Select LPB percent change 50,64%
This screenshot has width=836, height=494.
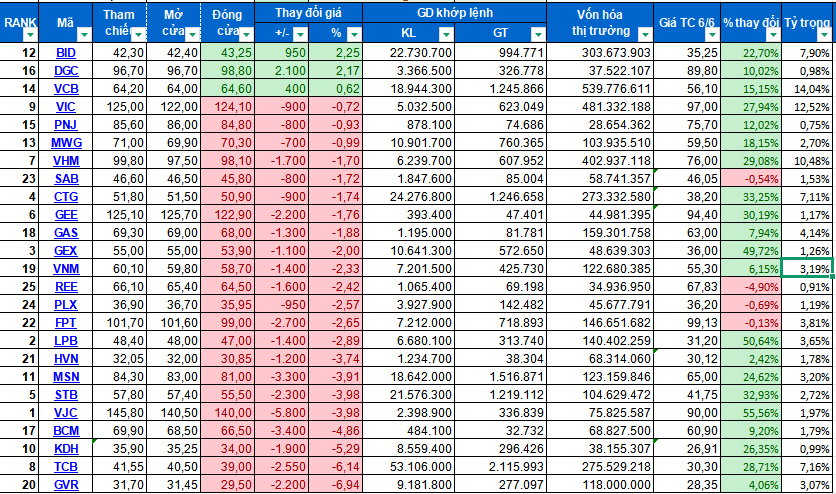point(751,341)
